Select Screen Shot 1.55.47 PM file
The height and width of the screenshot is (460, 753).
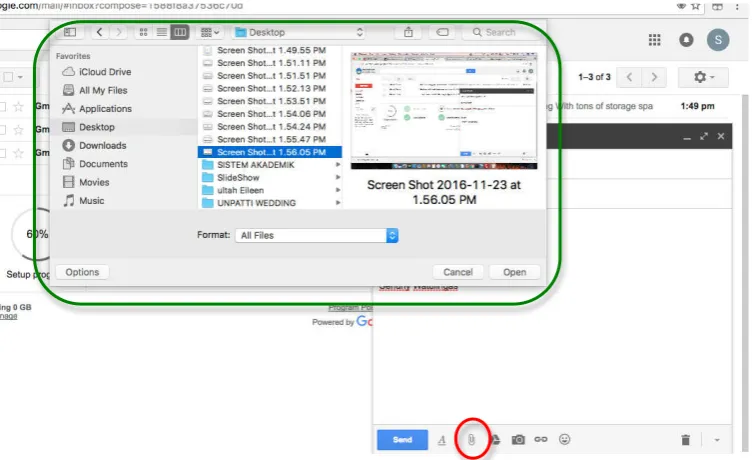tap(270, 139)
